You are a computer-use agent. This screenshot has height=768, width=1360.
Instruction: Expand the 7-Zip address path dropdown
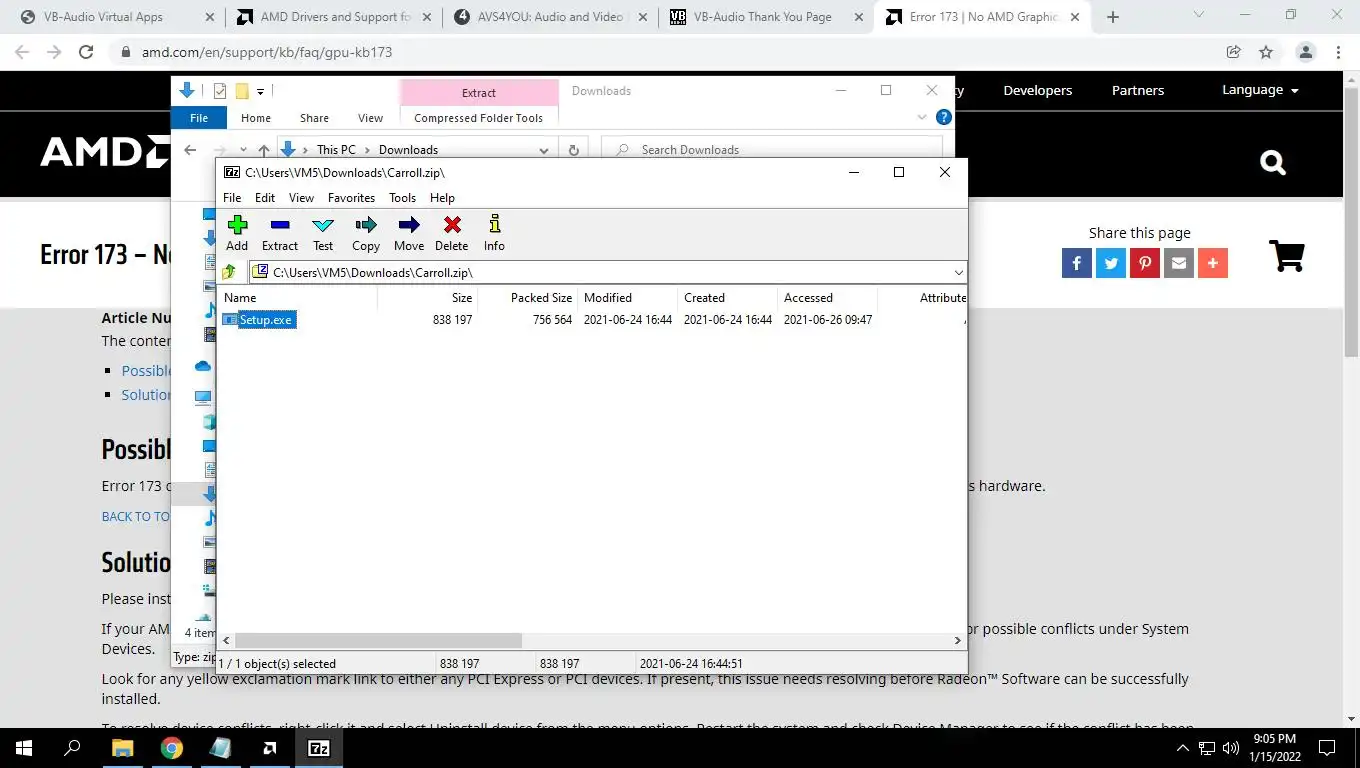point(958,272)
